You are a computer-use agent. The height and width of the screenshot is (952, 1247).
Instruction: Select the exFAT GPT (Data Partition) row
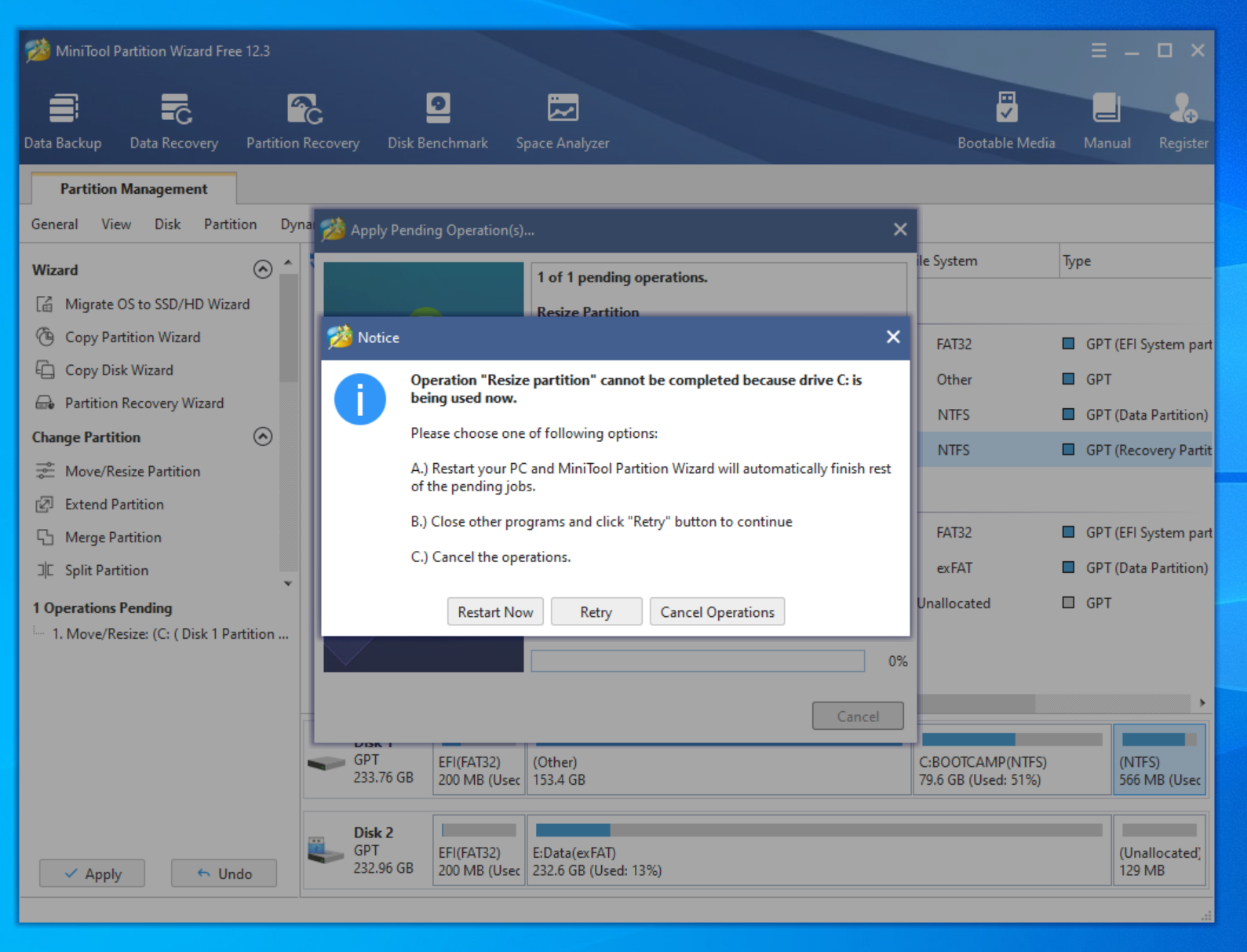[1064, 567]
